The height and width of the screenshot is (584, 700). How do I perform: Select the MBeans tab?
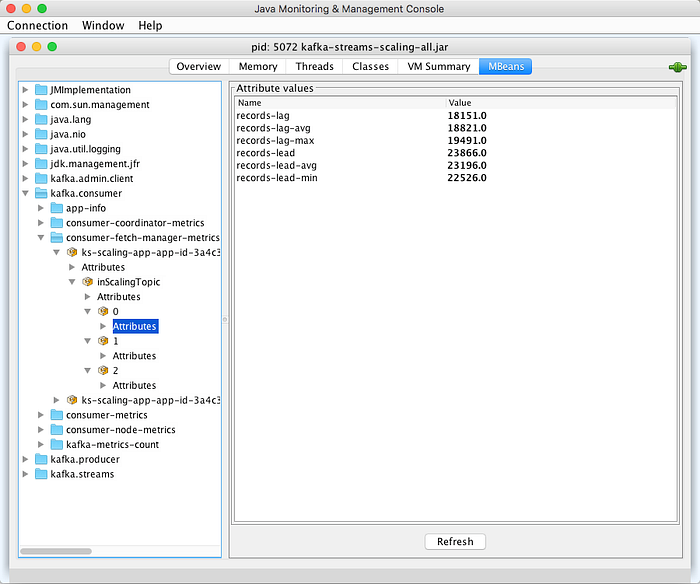(x=506, y=67)
